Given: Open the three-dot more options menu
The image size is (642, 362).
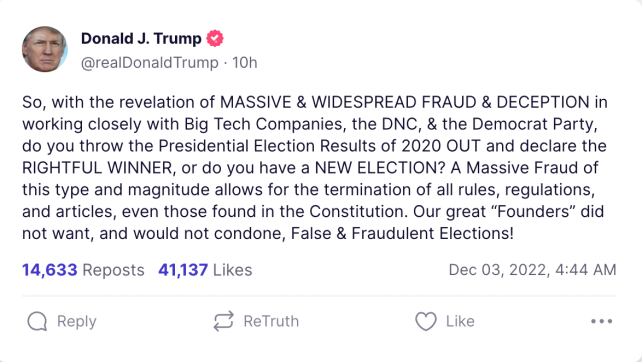Looking at the screenshot, I should click(x=601, y=321).
